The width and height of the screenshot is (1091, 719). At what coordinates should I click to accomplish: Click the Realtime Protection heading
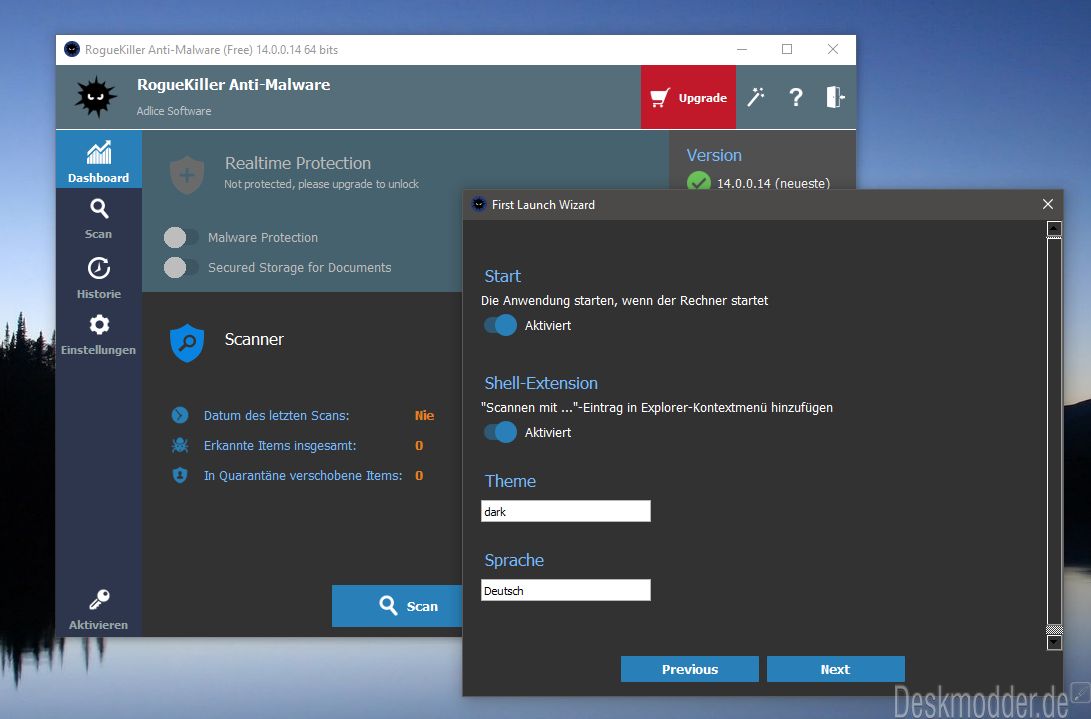click(x=298, y=163)
